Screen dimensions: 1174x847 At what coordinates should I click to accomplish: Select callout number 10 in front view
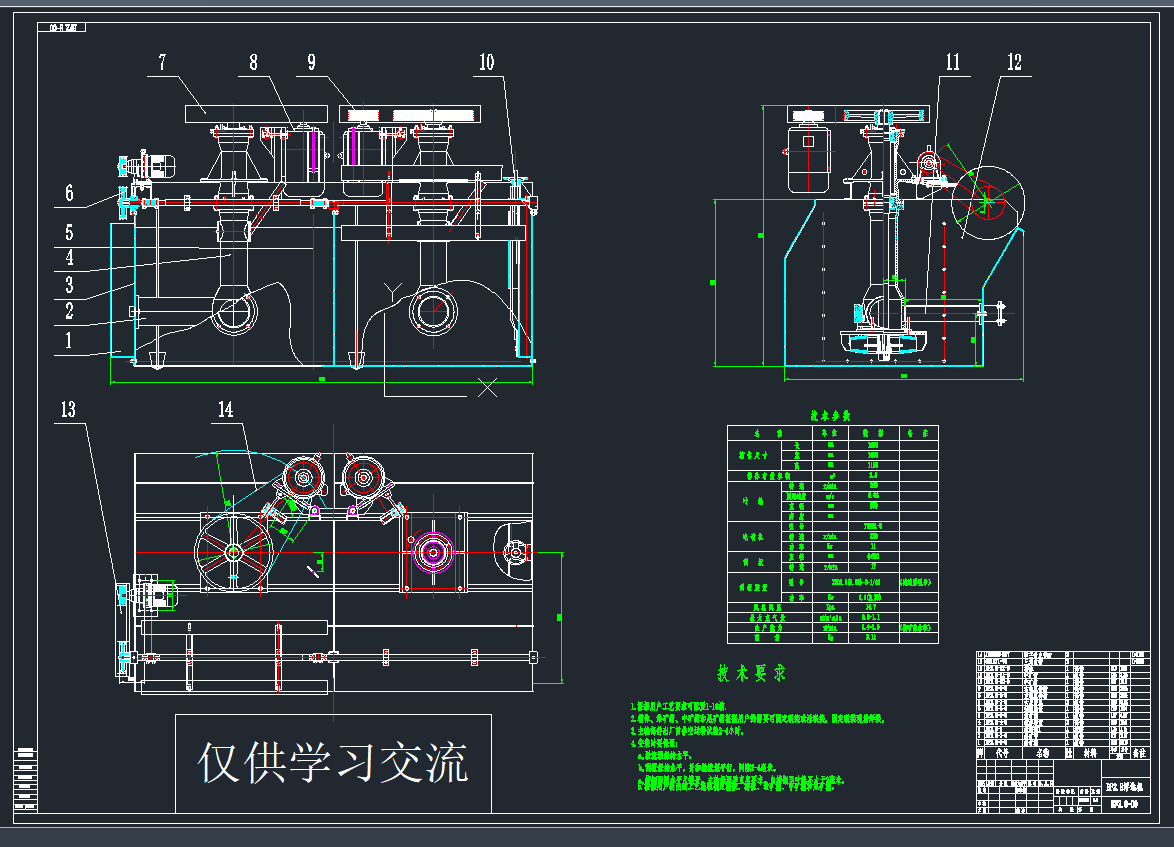click(486, 63)
